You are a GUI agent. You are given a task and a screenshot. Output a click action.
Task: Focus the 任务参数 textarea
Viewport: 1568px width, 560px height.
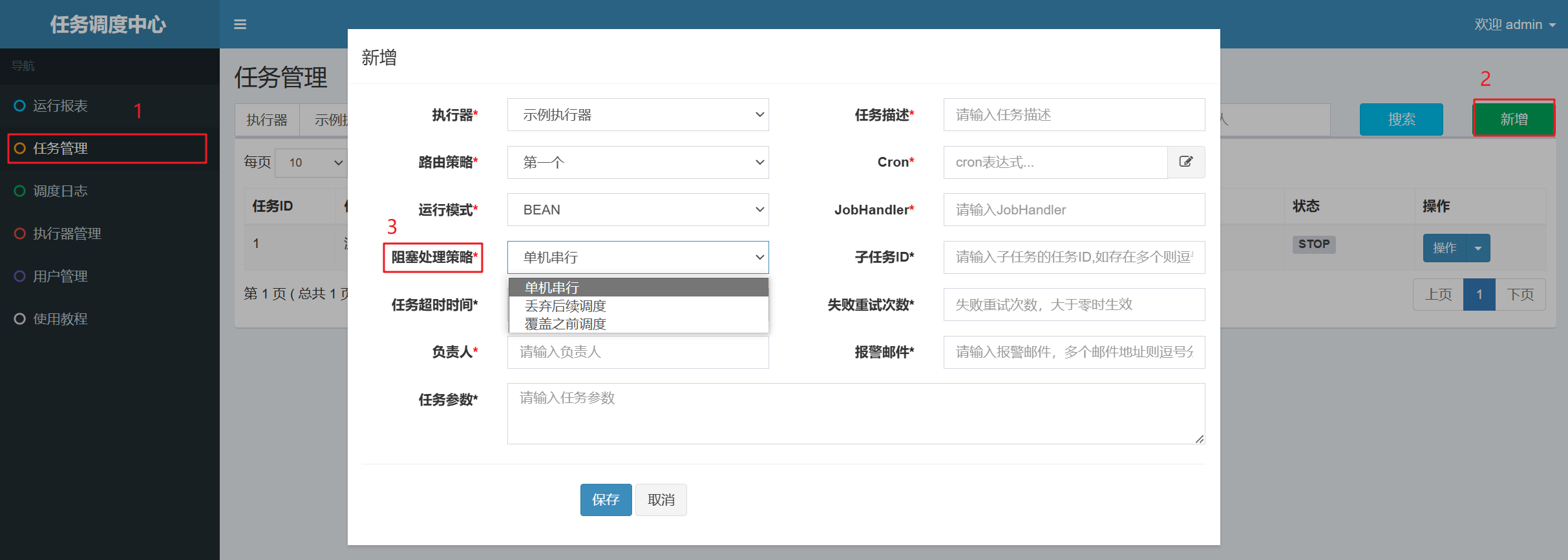(856, 413)
